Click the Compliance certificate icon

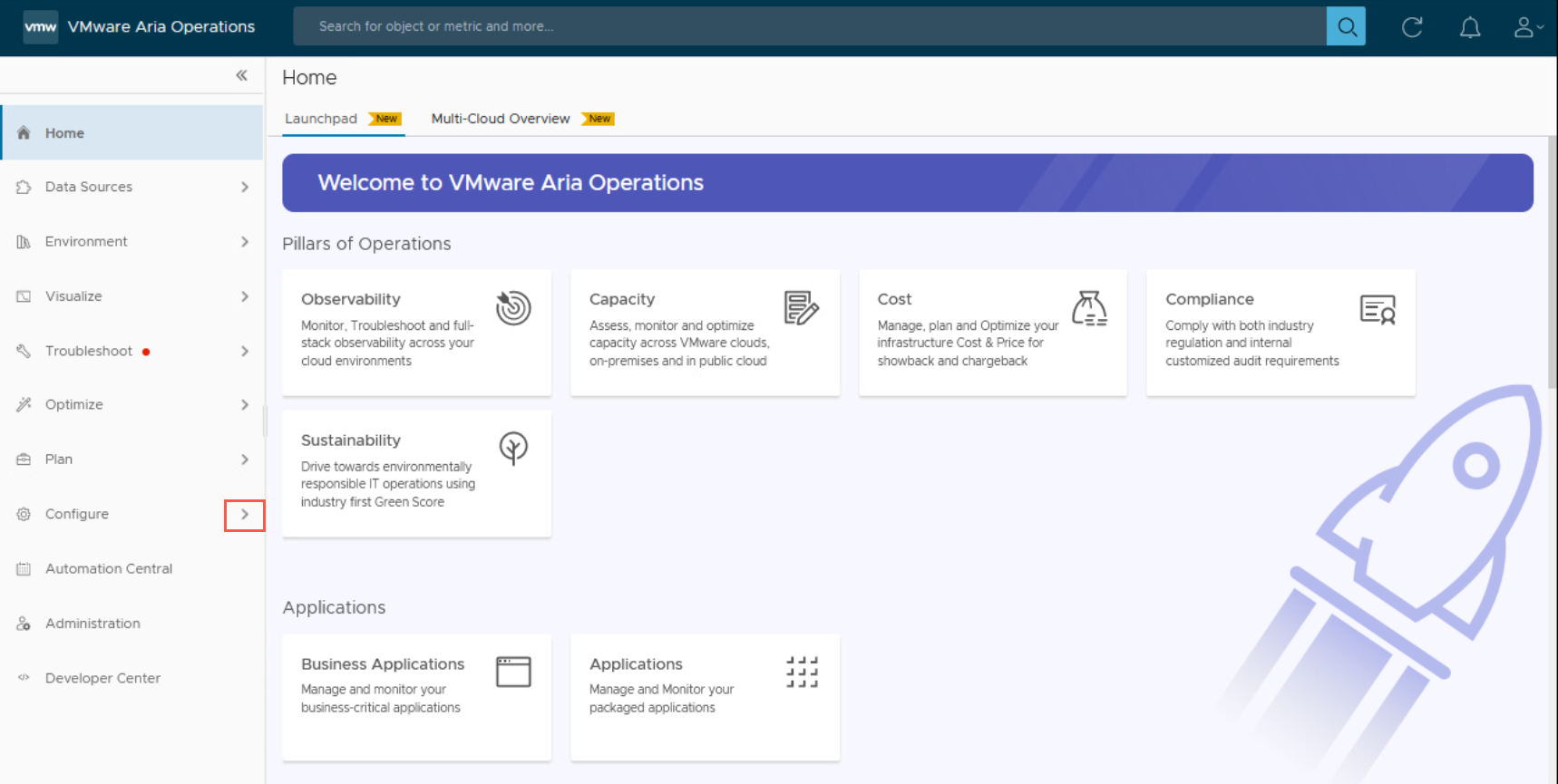tap(1377, 310)
